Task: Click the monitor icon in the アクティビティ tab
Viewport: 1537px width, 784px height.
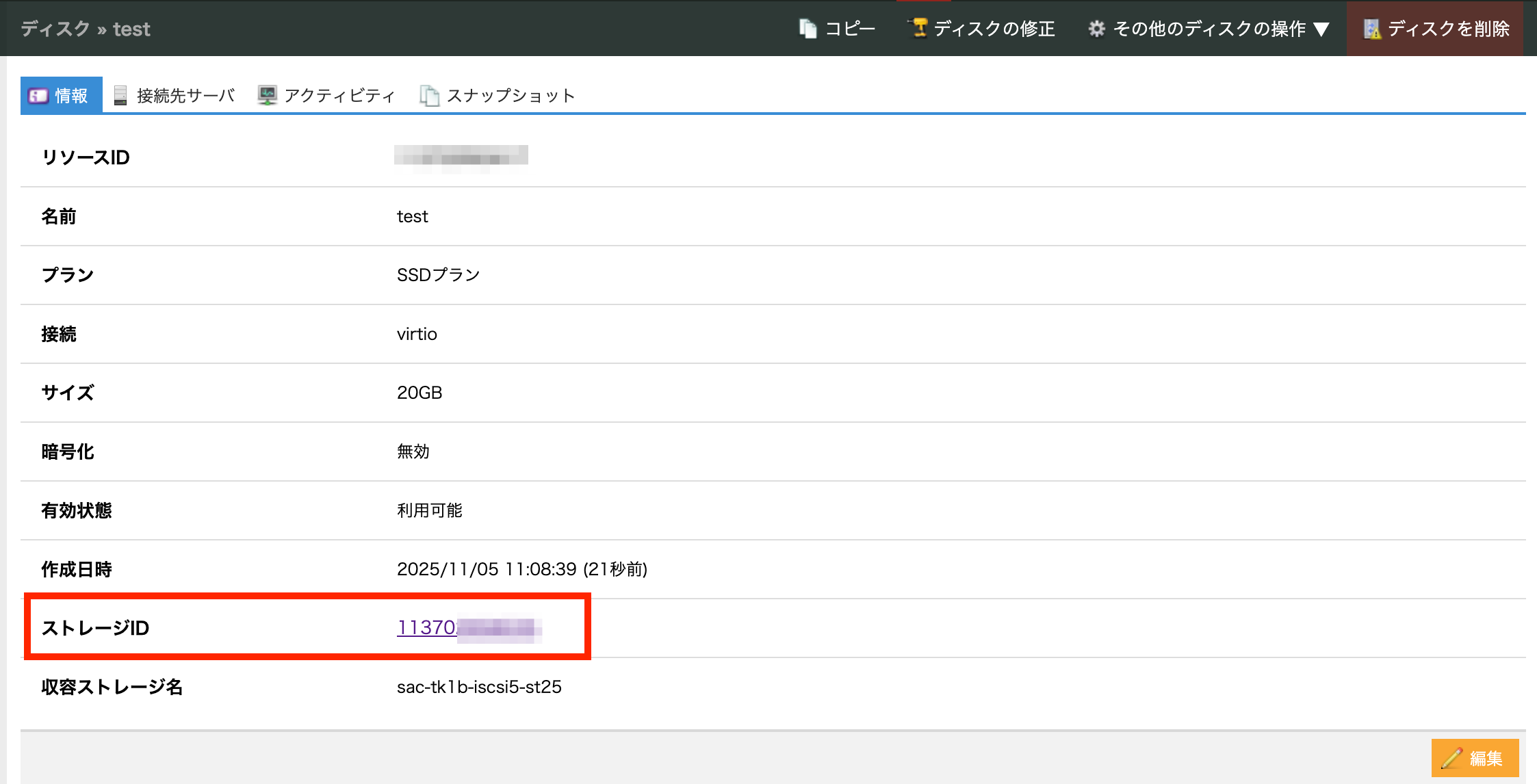Action: [267, 96]
